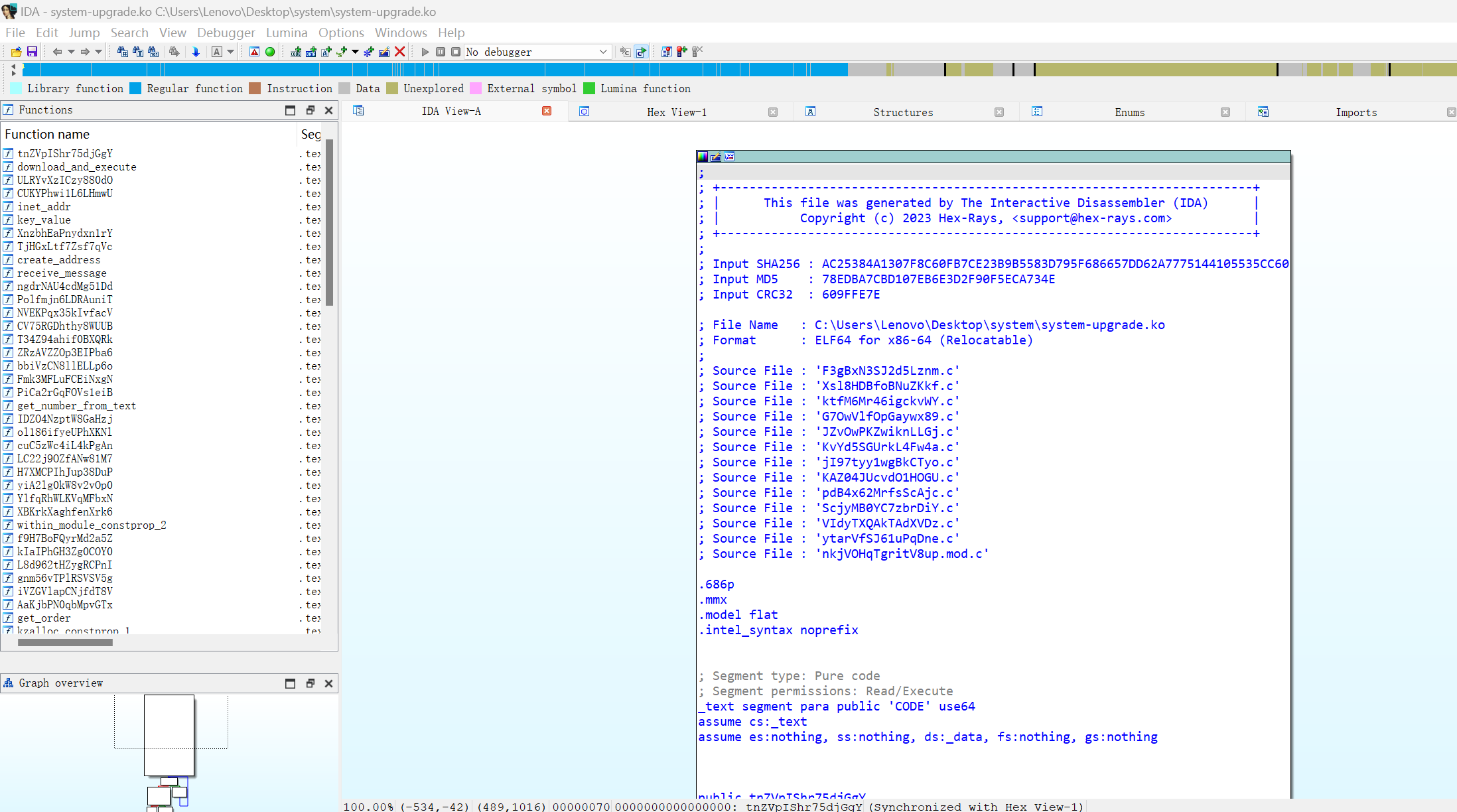Viewport: 1457px width, 812px height.
Task: Open the Lumina menu
Action: click(287, 33)
